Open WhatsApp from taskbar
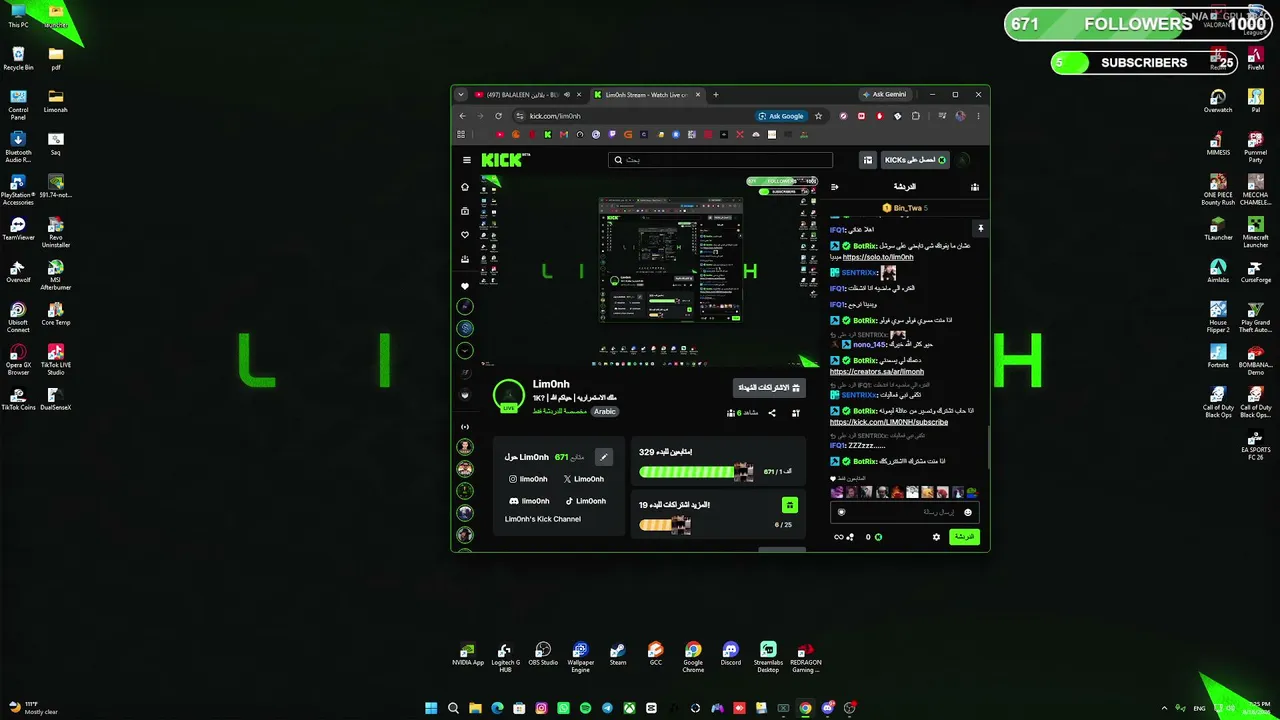The image size is (1280, 720). 563,708
